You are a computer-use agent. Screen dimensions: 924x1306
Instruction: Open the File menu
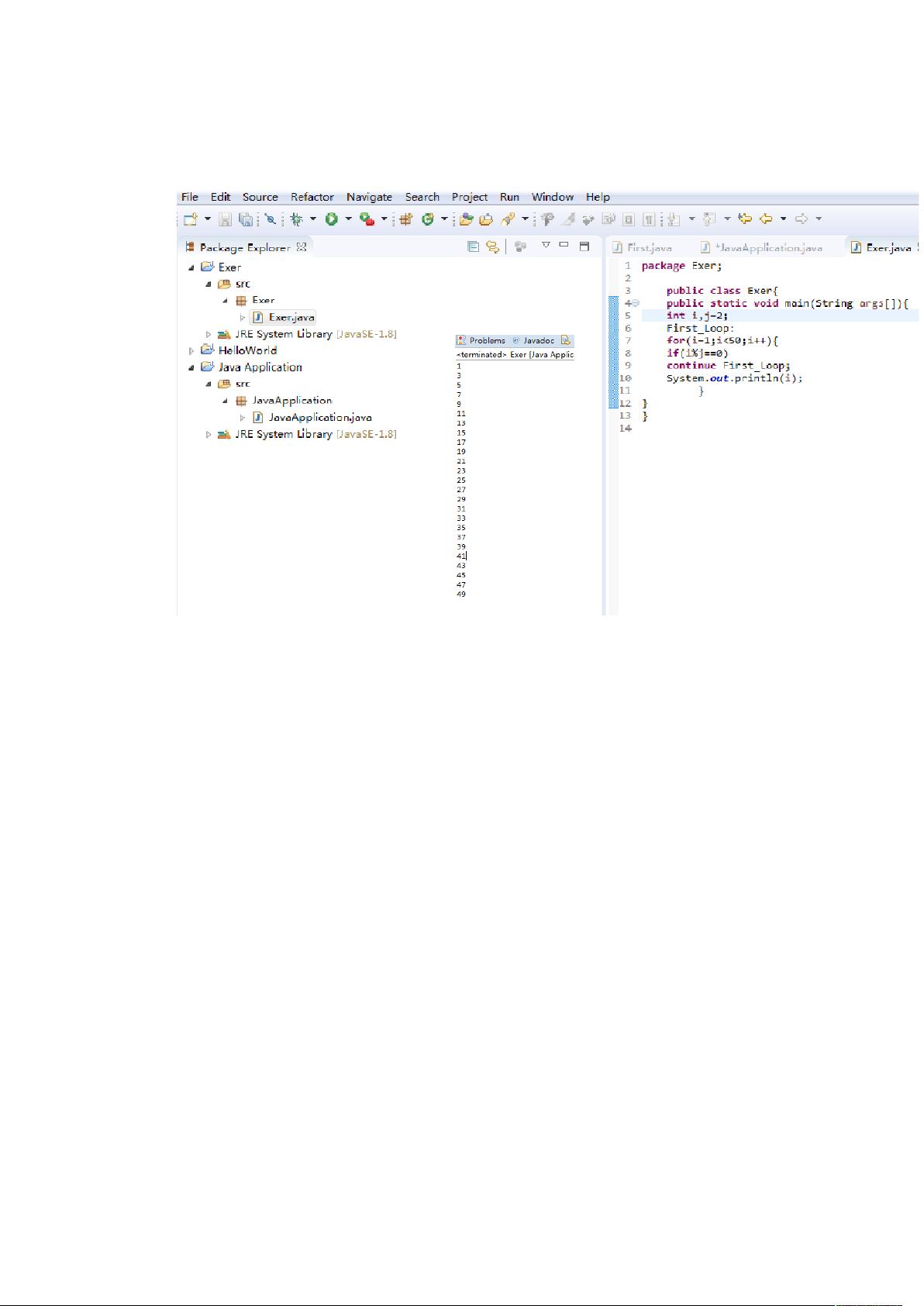190,197
